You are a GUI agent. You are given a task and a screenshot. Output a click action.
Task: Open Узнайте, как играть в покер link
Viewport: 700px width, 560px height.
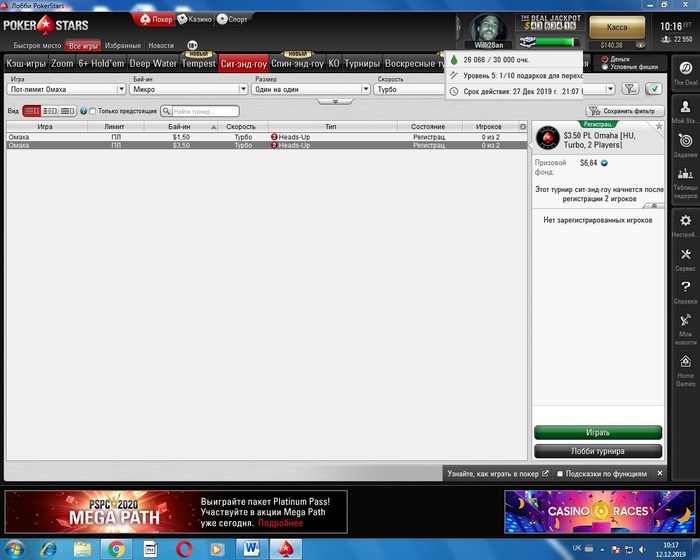coord(498,473)
